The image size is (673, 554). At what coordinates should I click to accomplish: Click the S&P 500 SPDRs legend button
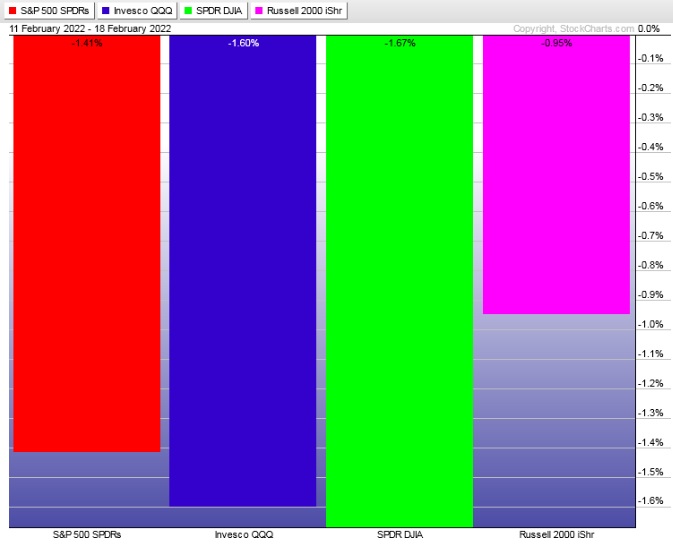pyautogui.click(x=49, y=11)
